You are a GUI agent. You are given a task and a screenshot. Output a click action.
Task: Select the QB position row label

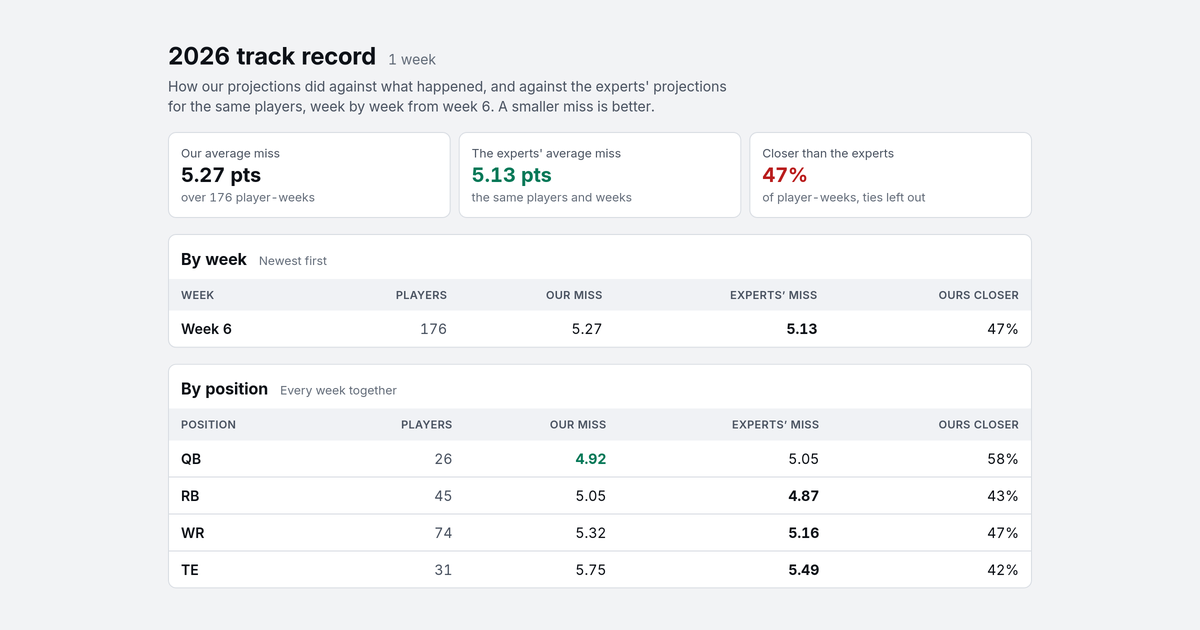pos(191,459)
